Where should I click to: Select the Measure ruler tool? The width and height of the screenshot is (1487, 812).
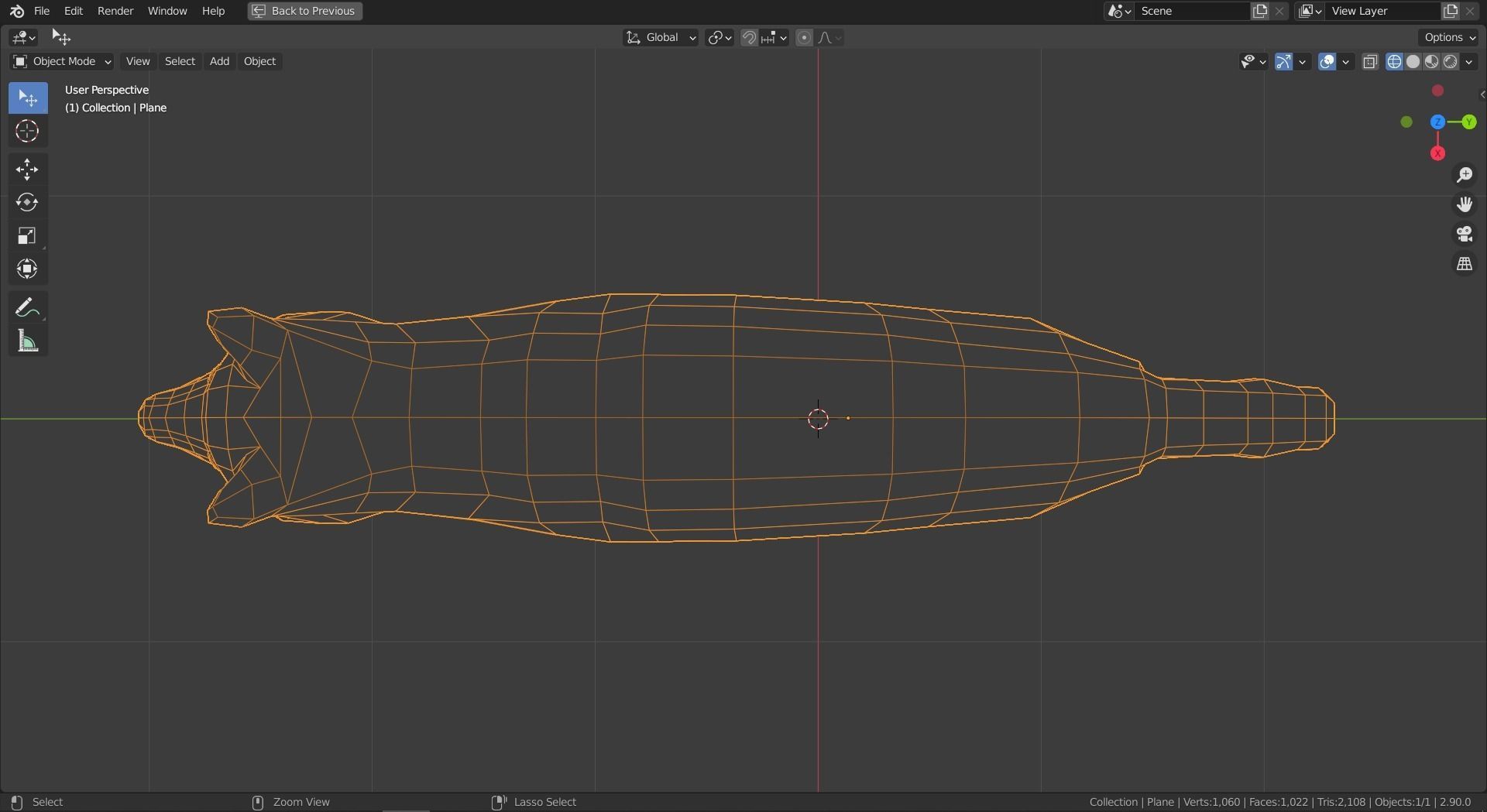28,341
